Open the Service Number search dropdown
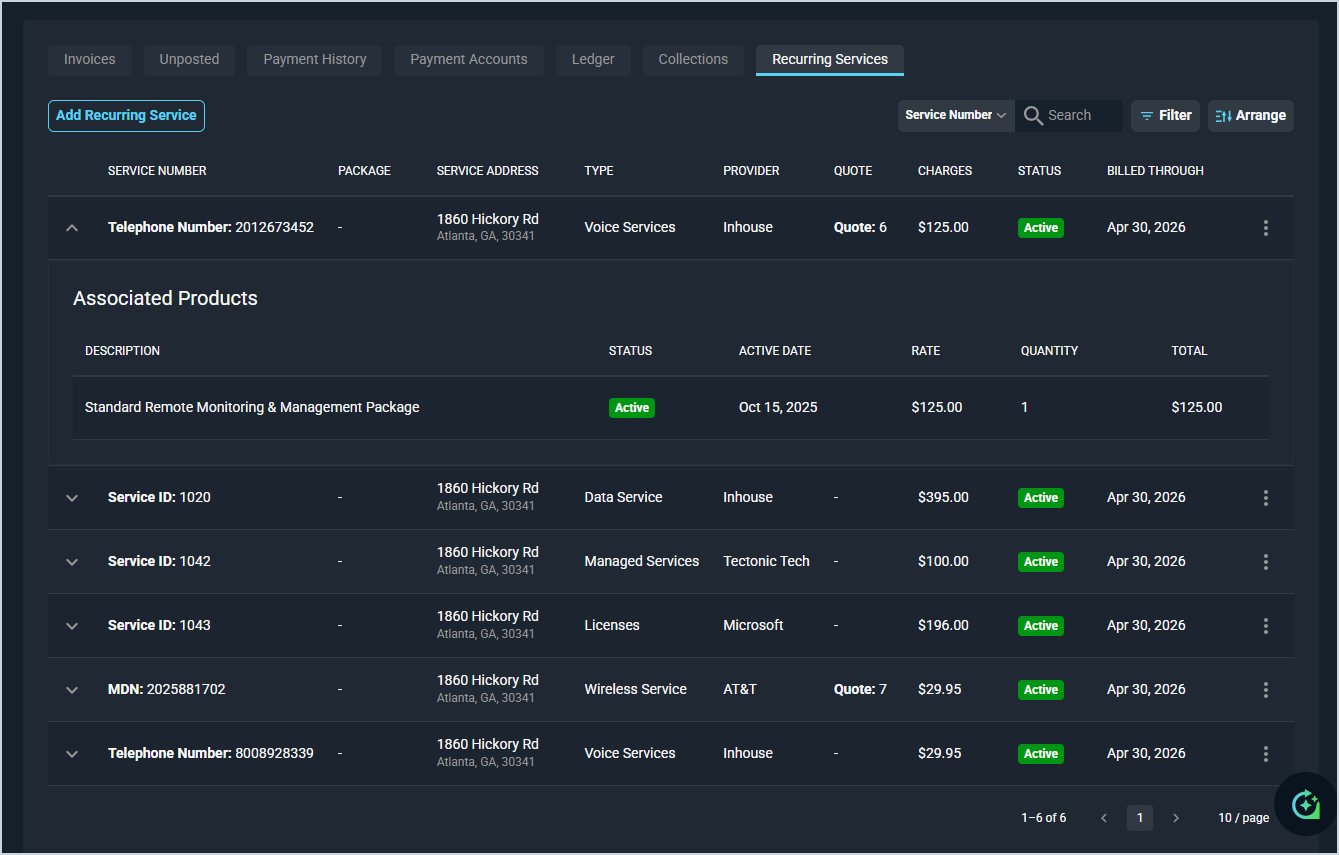 click(x=955, y=116)
